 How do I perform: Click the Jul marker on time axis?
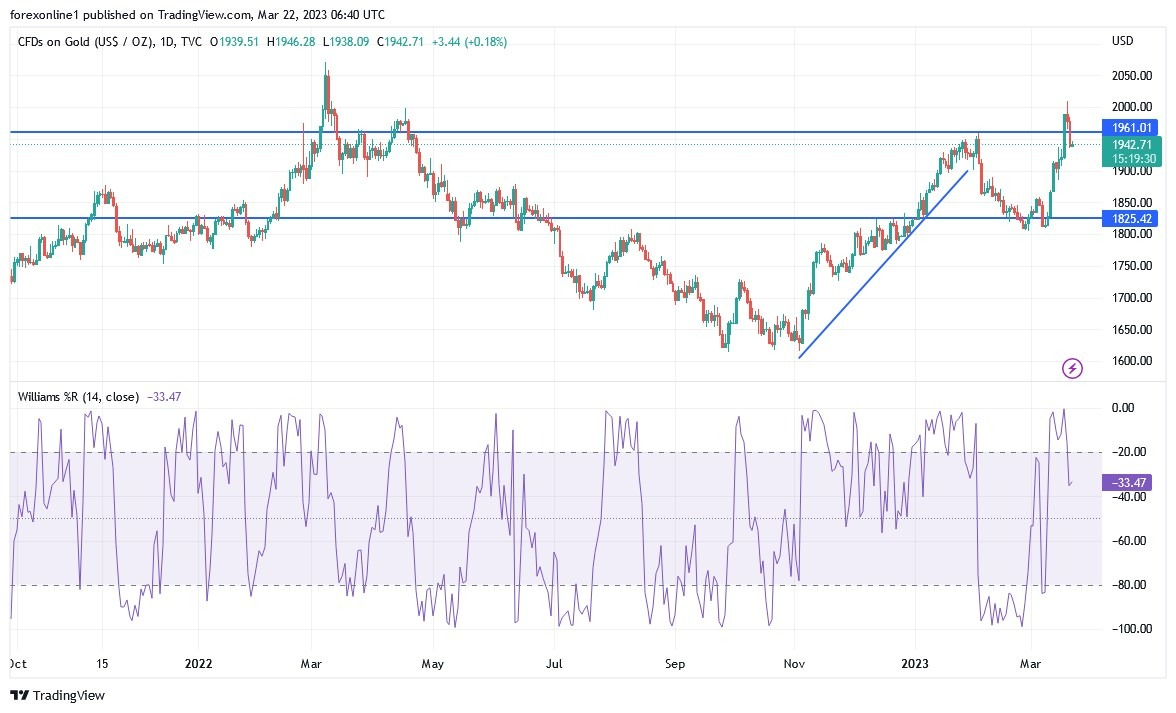coord(555,663)
